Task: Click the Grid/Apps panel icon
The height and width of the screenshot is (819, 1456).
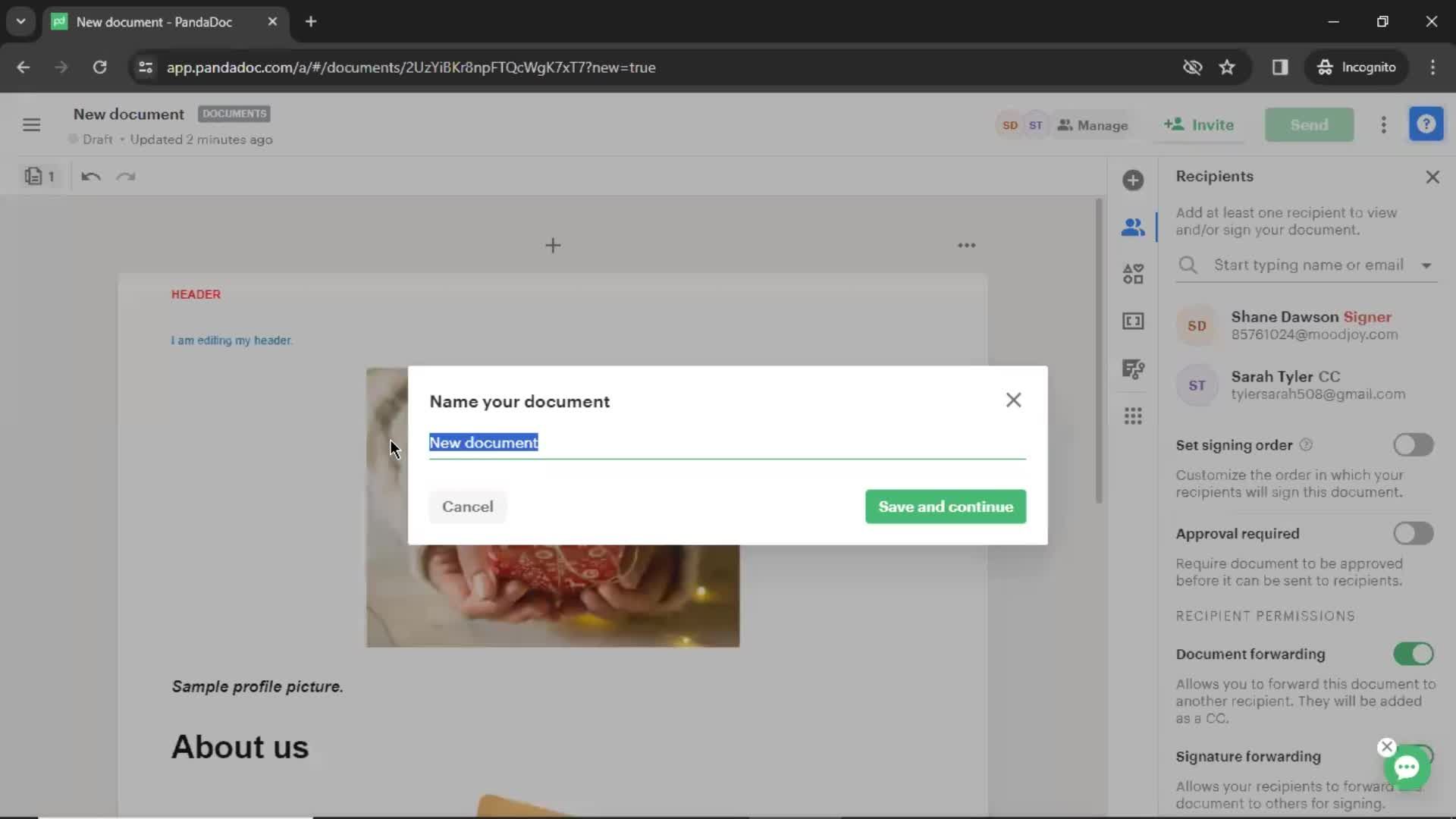Action: 1133,418
